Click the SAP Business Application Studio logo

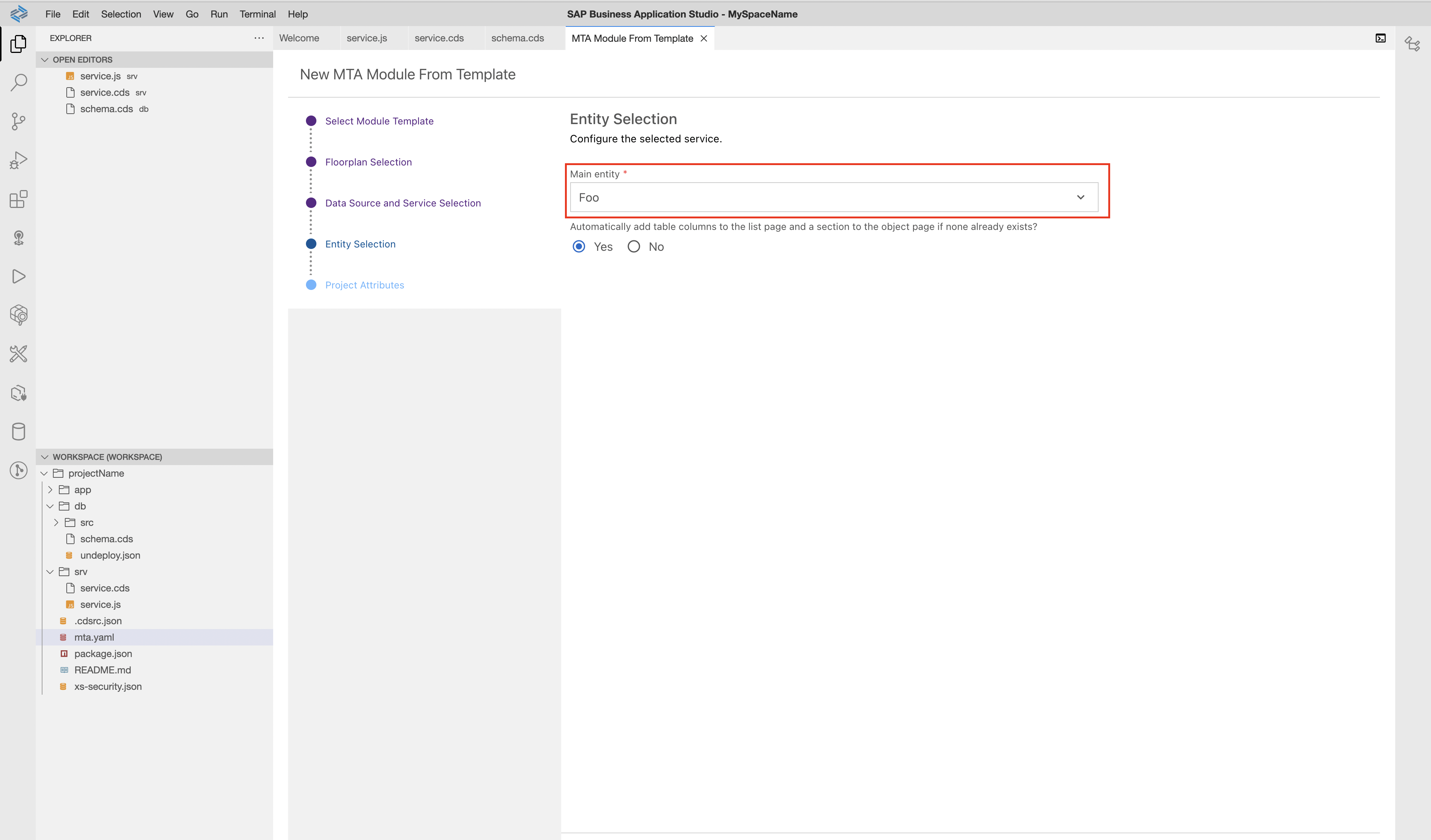click(19, 14)
